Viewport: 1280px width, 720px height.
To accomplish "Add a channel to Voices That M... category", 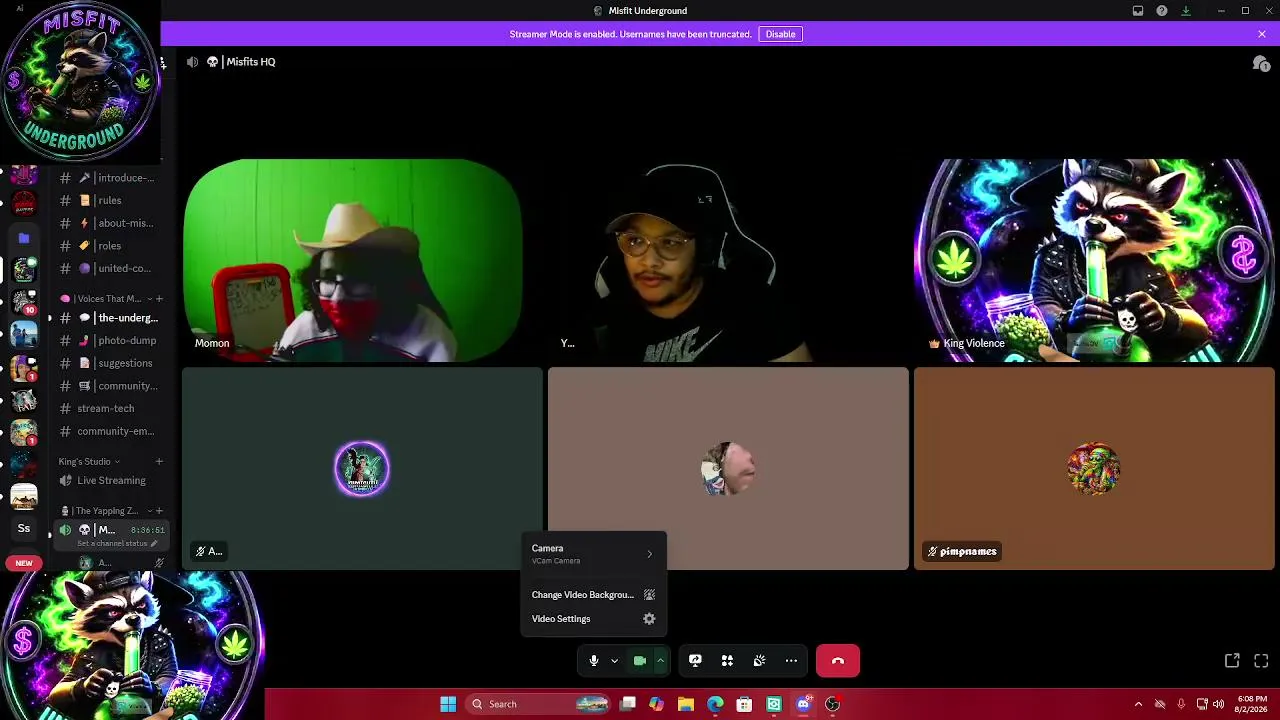I will (159, 299).
